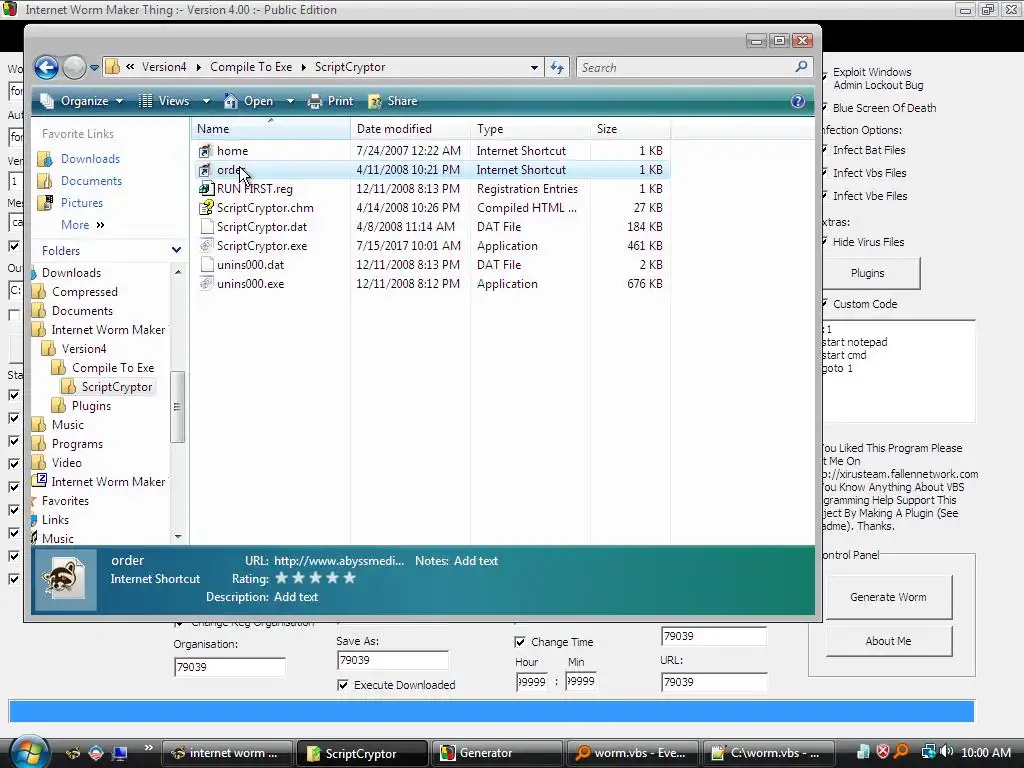Click Add text next to Description

[296, 597]
